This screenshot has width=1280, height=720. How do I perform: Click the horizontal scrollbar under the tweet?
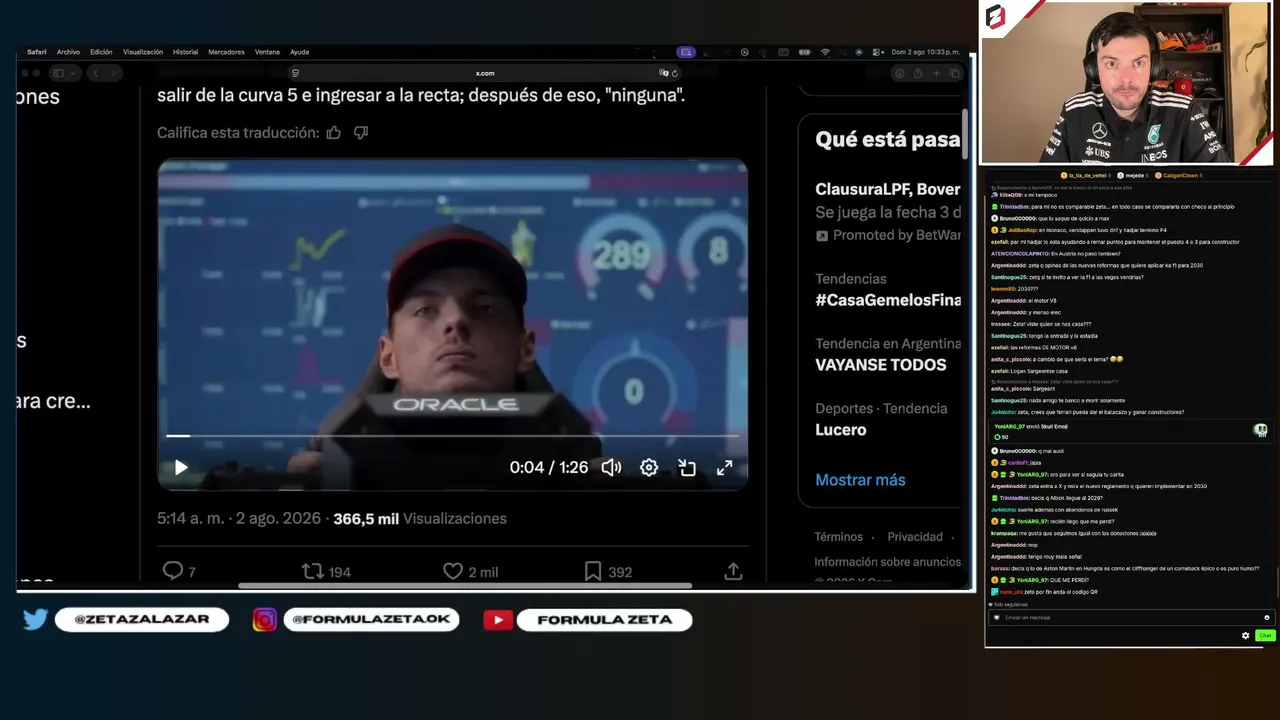coord(465,586)
